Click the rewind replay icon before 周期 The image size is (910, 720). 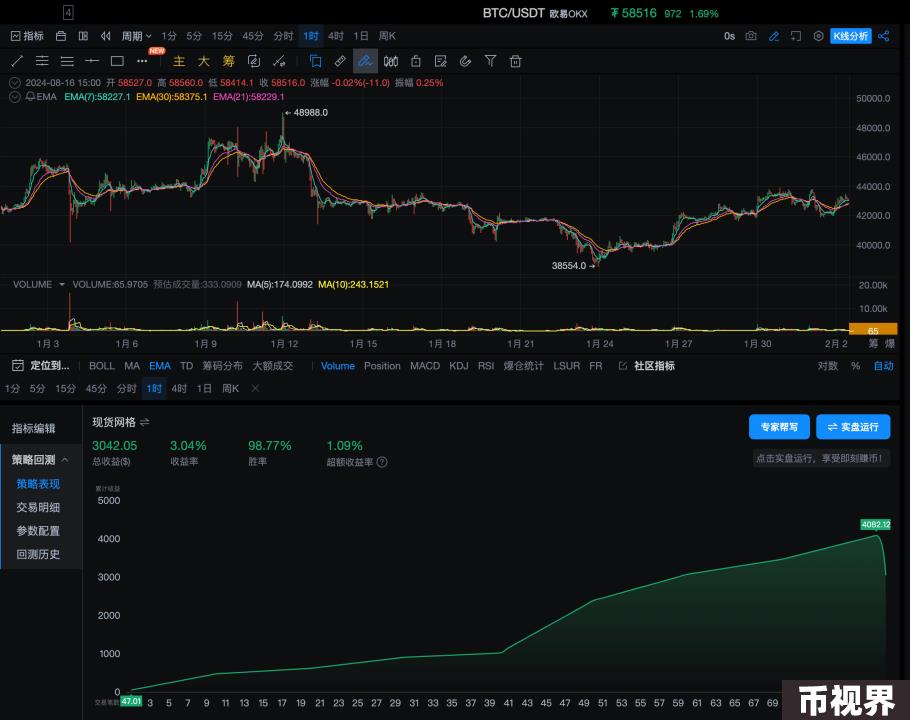[106, 36]
